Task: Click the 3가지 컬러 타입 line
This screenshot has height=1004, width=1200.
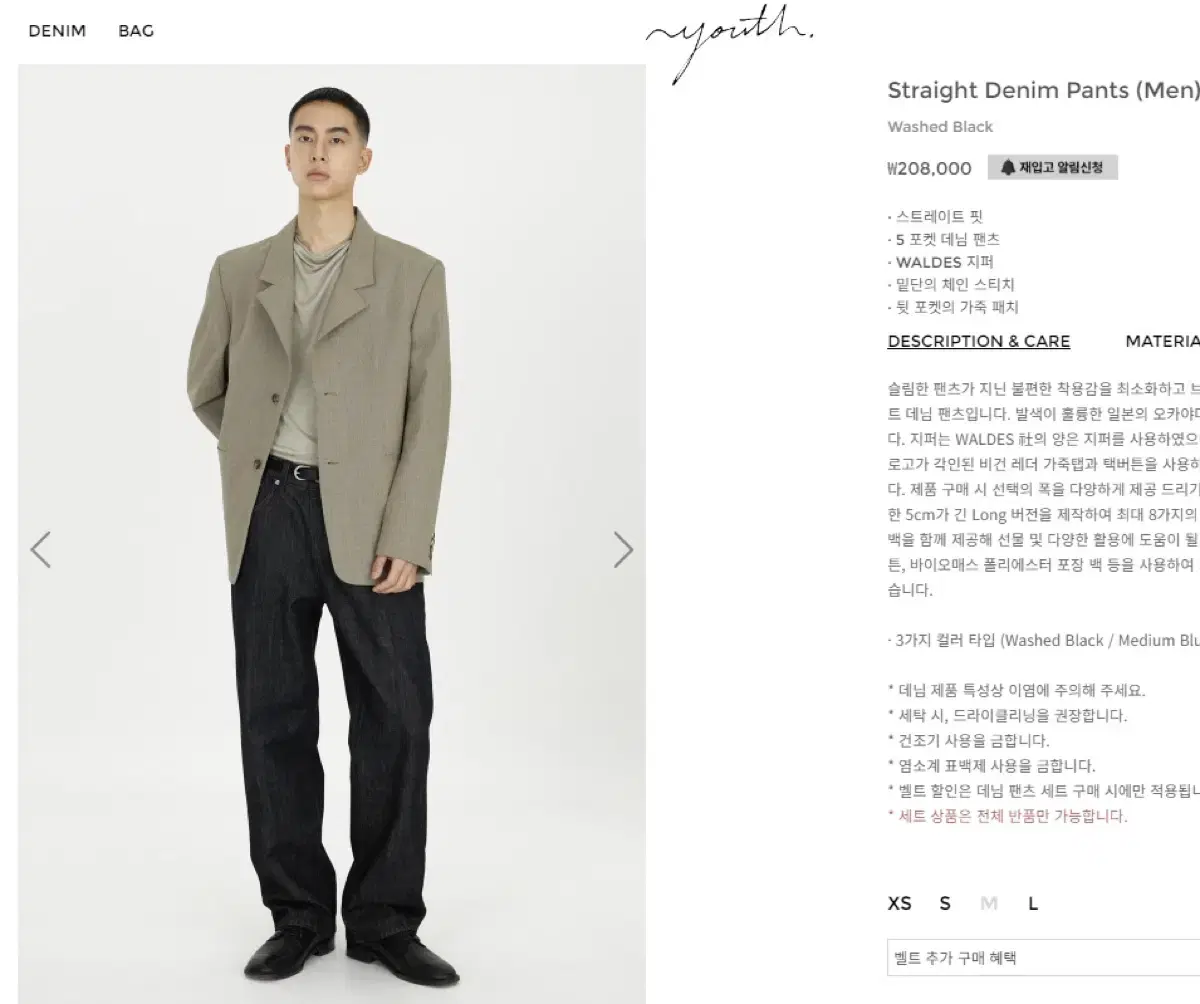Action: [x=1043, y=641]
